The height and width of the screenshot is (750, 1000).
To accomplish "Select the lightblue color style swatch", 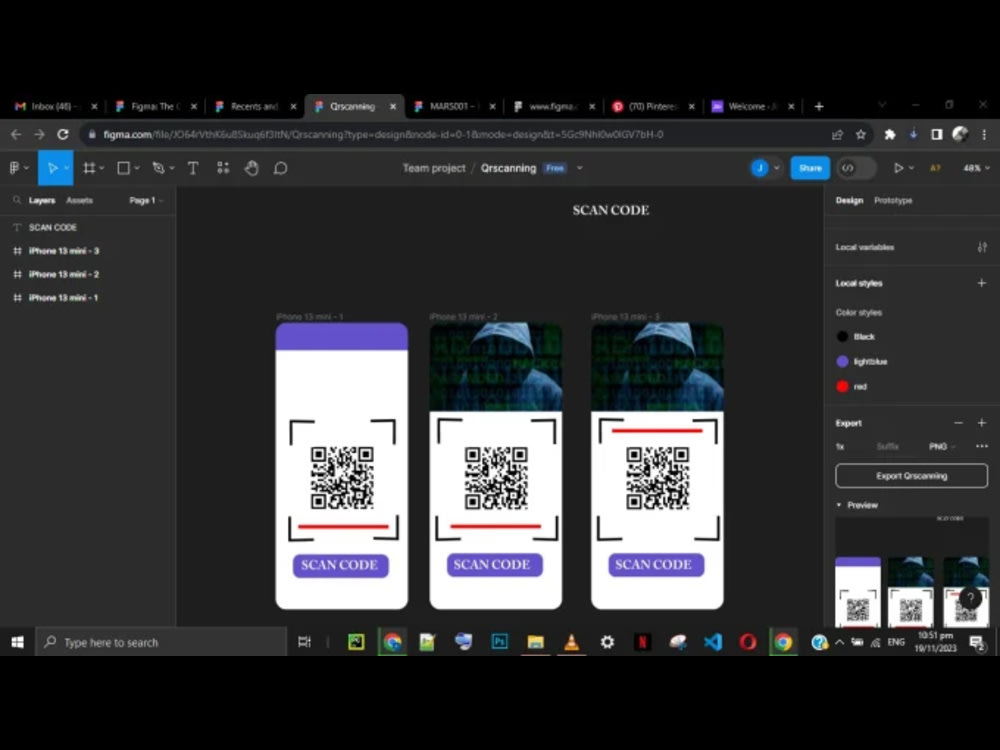I will (842, 362).
